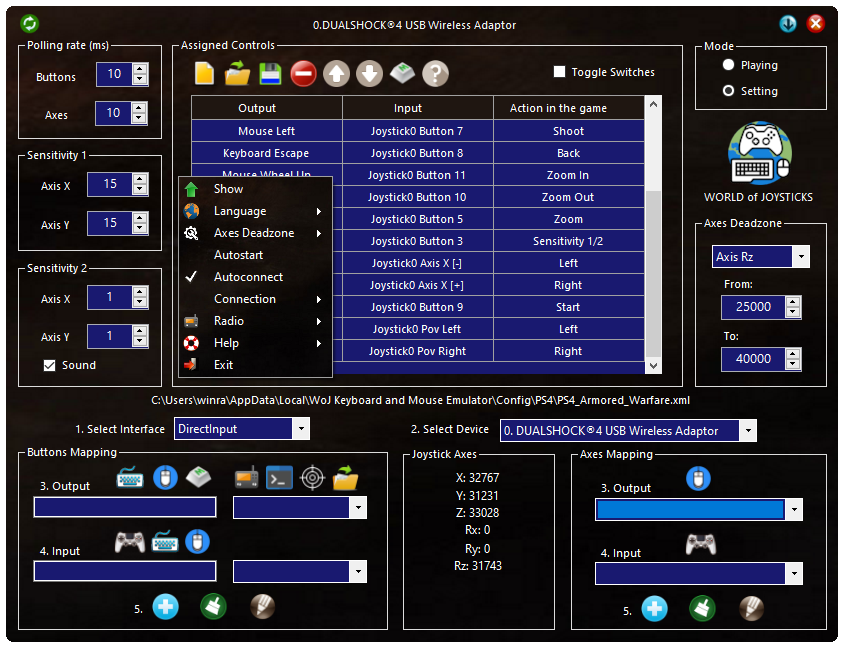Open Buttons Mapping input dropdown list
This screenshot has height=649, width=845.
click(x=358, y=572)
